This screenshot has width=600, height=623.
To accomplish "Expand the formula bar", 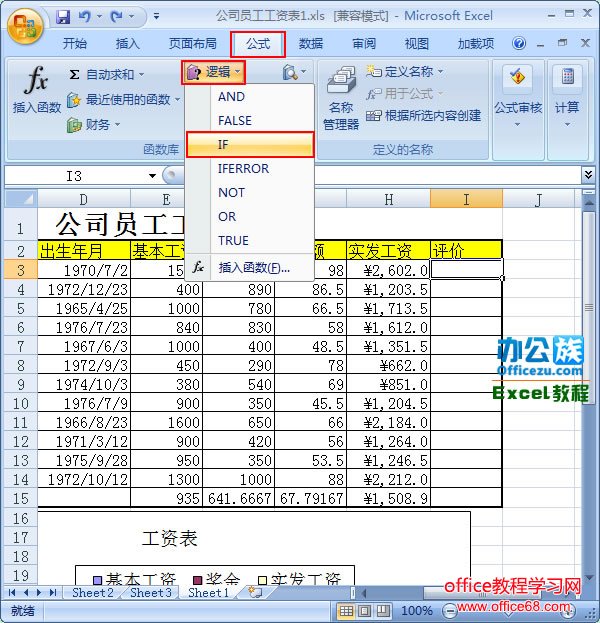I will point(588,175).
